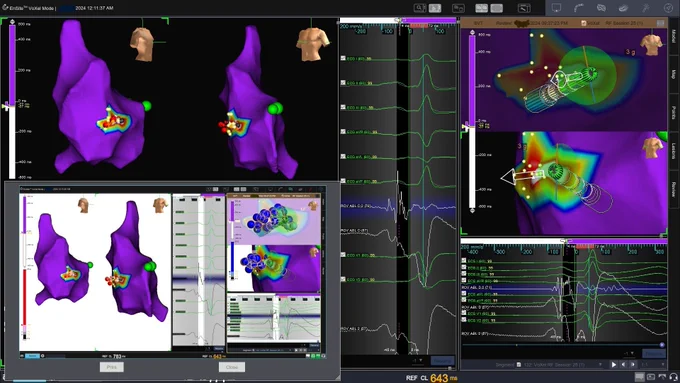680x383 pixels.
Task: Step back one frame in review playback
Action: coord(623,365)
